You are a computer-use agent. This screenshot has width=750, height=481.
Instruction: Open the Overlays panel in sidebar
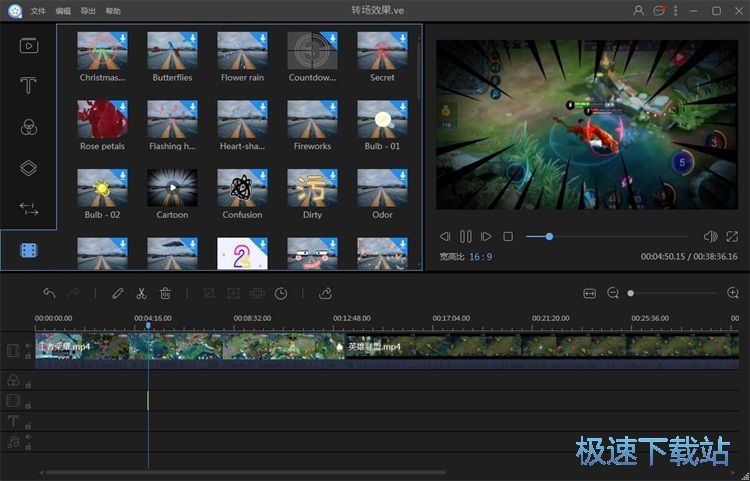(28, 168)
